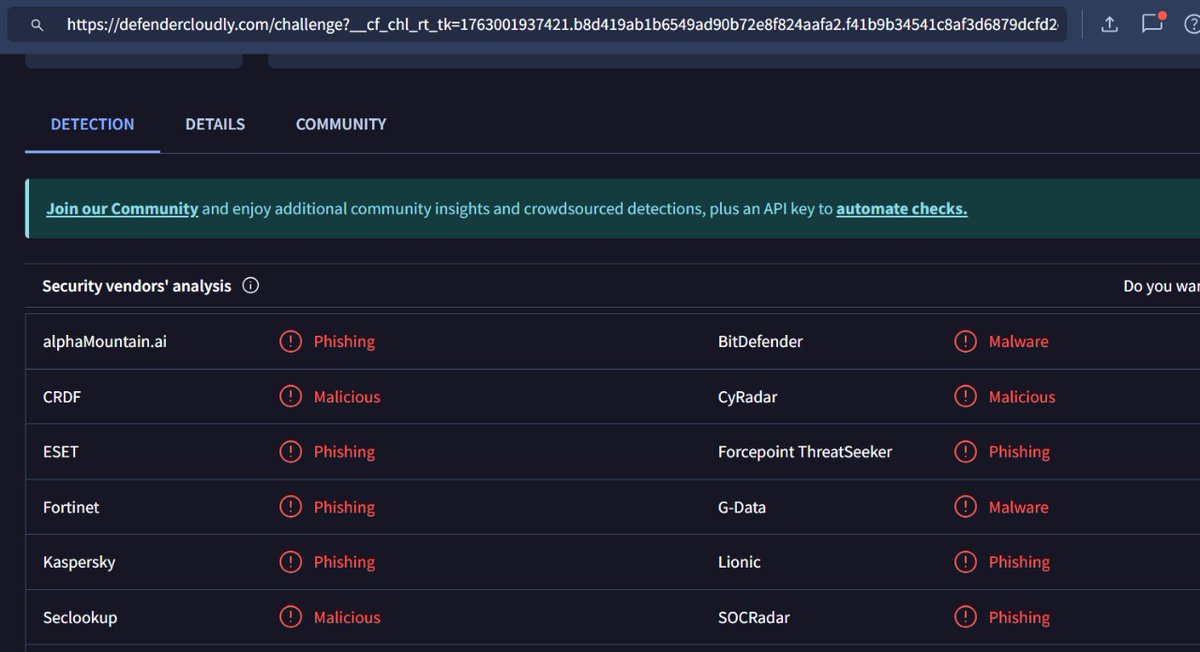The image size is (1200, 652).
Task: Click alert icon in G-Data row
Action: point(965,507)
